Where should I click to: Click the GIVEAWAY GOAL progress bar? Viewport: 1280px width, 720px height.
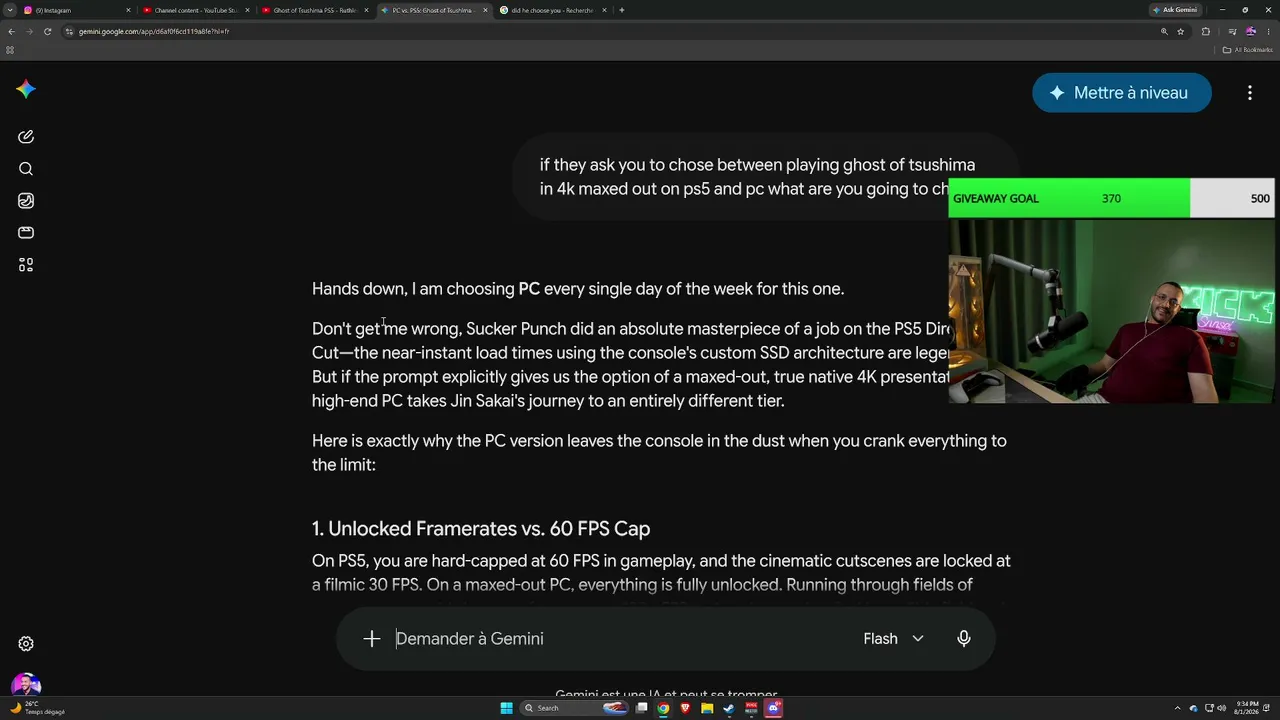point(1111,198)
